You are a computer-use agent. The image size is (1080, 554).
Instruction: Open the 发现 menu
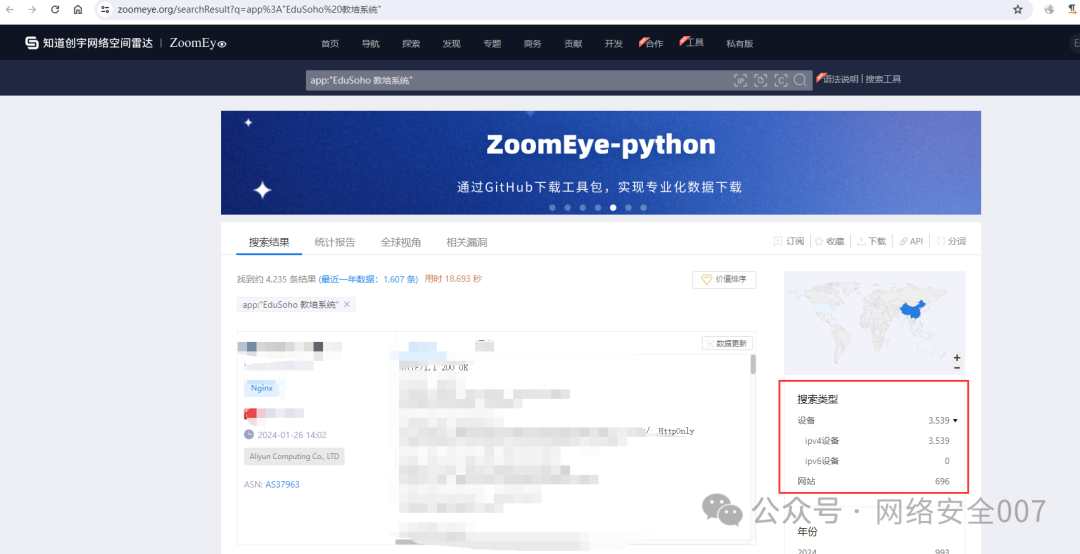point(452,43)
